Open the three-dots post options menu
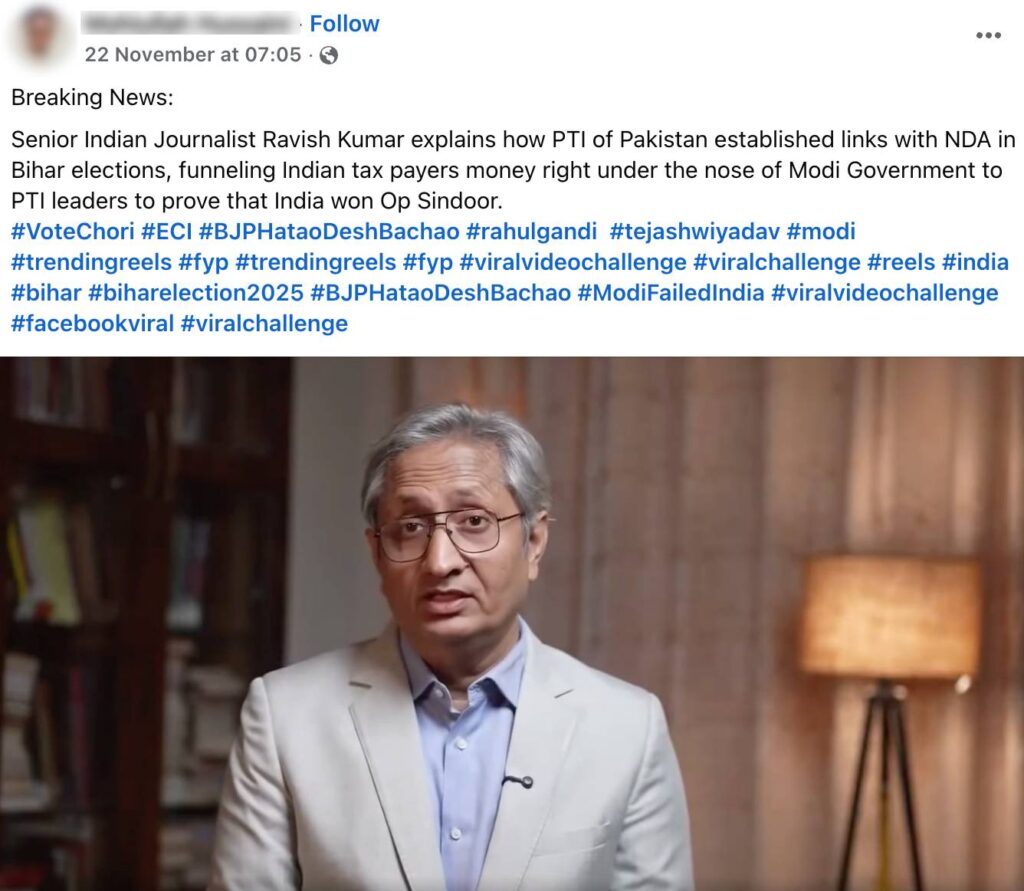 coord(988,35)
